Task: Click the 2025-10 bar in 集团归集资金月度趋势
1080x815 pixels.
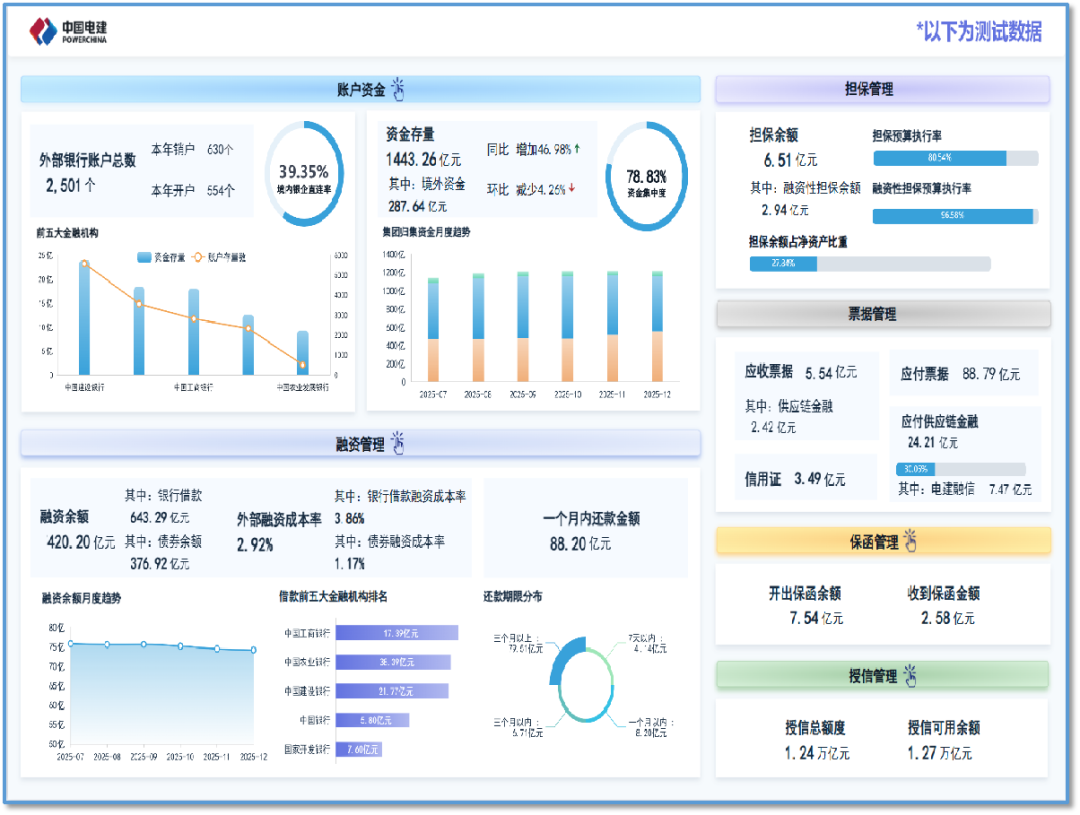Action: pyautogui.click(x=568, y=326)
